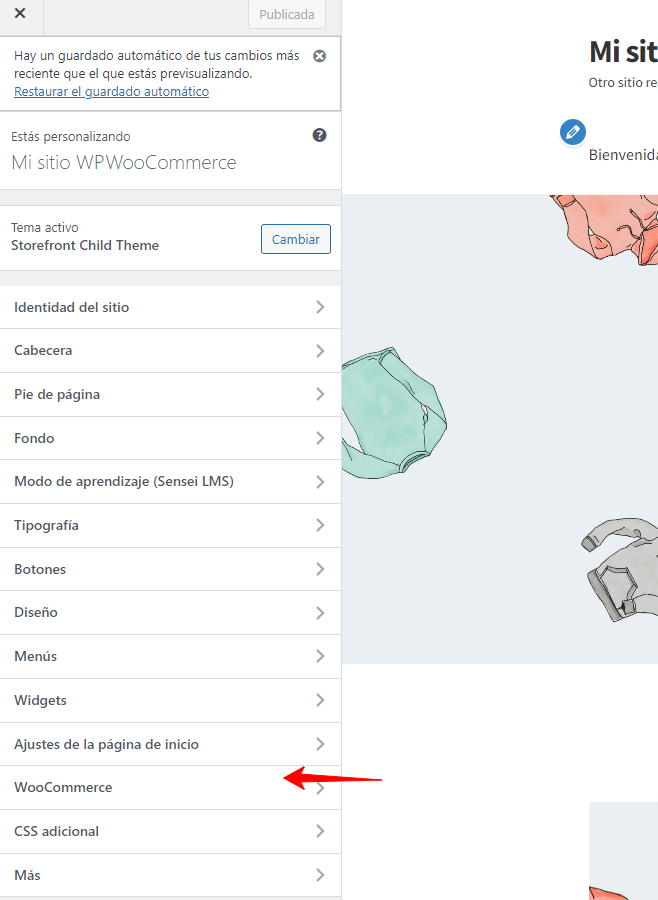Expand Widgets using its chevron
The image size is (658, 900).
click(320, 700)
